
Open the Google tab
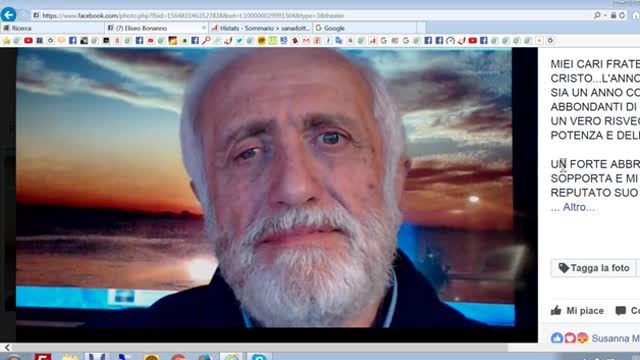tap(365, 28)
